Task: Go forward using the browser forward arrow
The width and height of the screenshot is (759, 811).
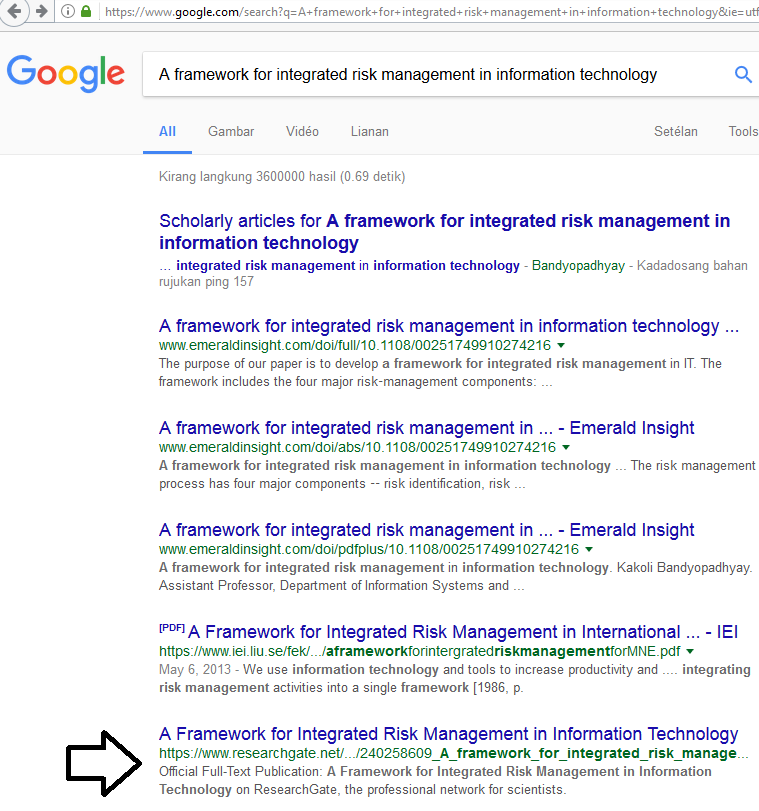Action: coord(41,11)
